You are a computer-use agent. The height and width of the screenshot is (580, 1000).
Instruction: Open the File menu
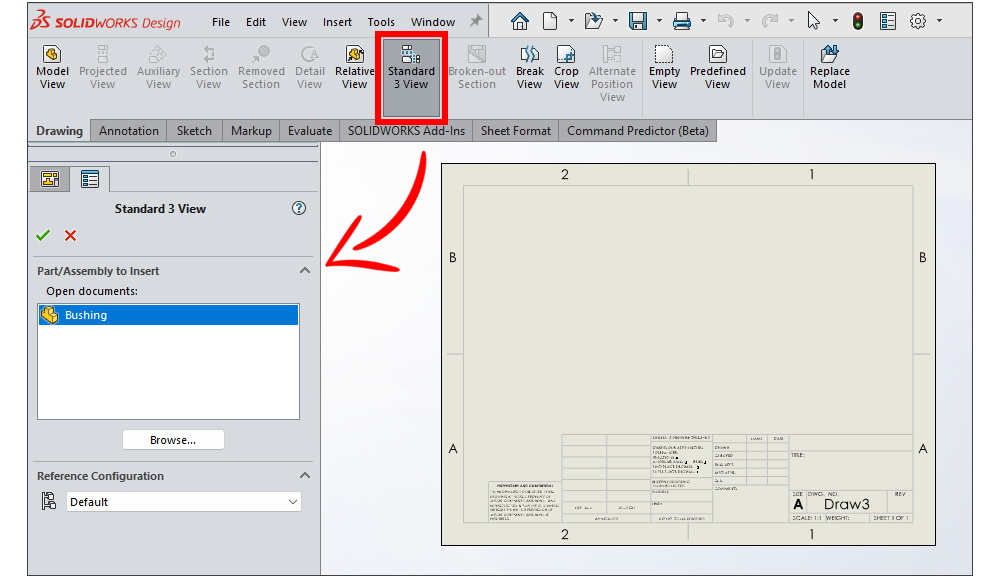click(221, 22)
